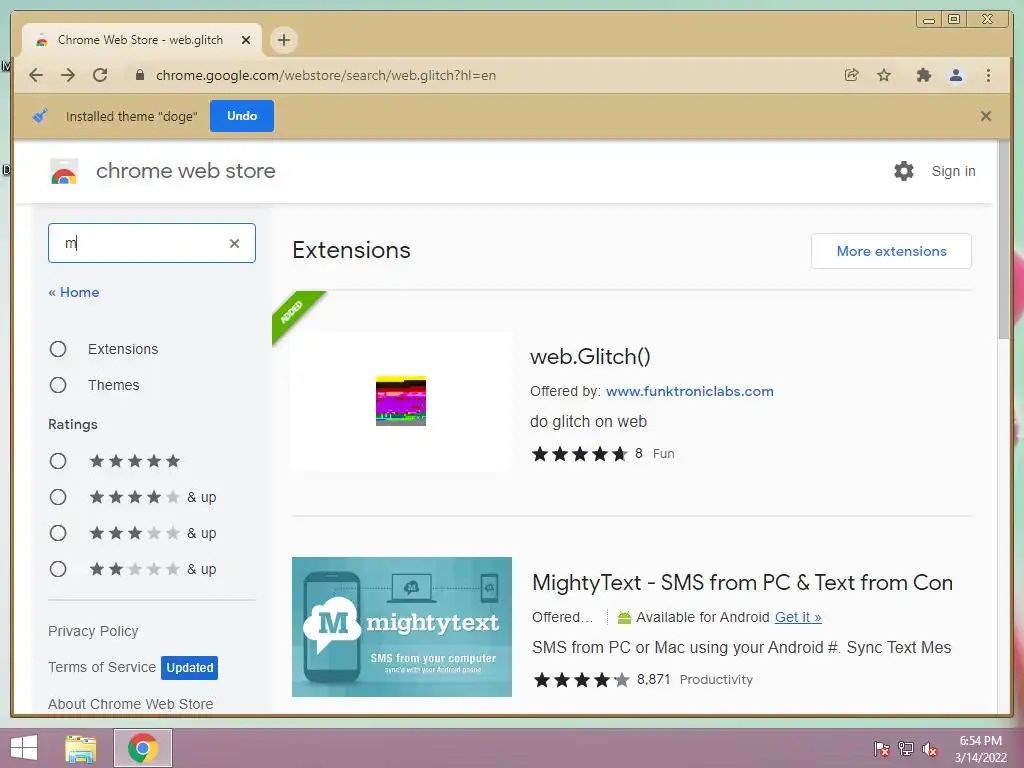Open the MightyText extension title
Image resolution: width=1024 pixels, height=768 pixels.
point(743,583)
